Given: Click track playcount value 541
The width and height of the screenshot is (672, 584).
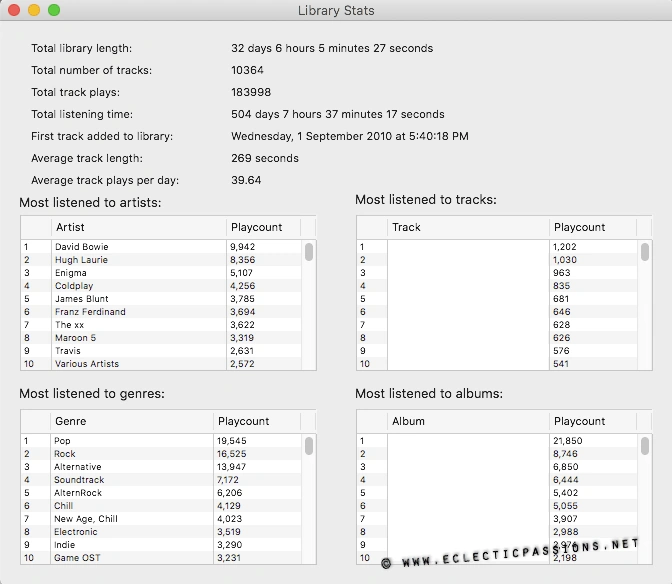Looking at the screenshot, I should 561,364.
